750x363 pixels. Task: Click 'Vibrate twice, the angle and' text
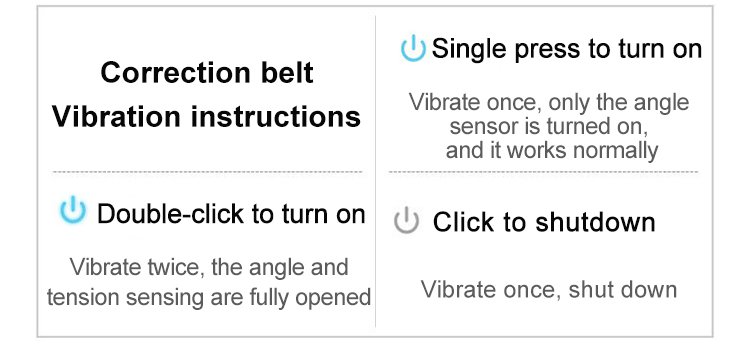209,267
